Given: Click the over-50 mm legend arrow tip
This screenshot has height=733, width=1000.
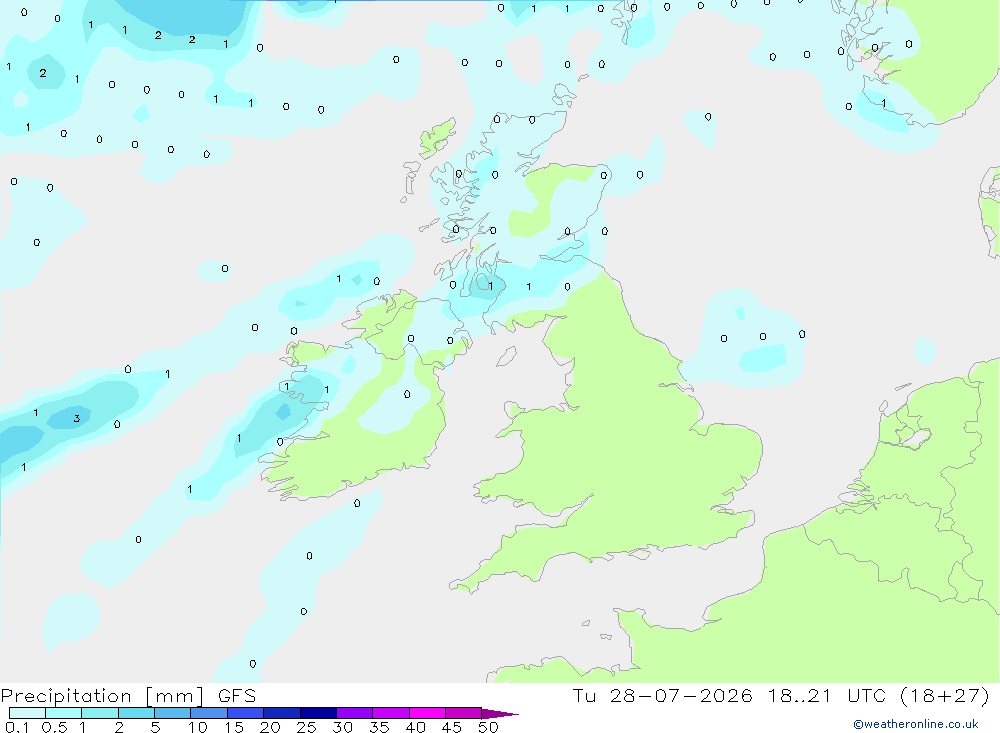Looking at the screenshot, I should pyautogui.click(x=500, y=713).
